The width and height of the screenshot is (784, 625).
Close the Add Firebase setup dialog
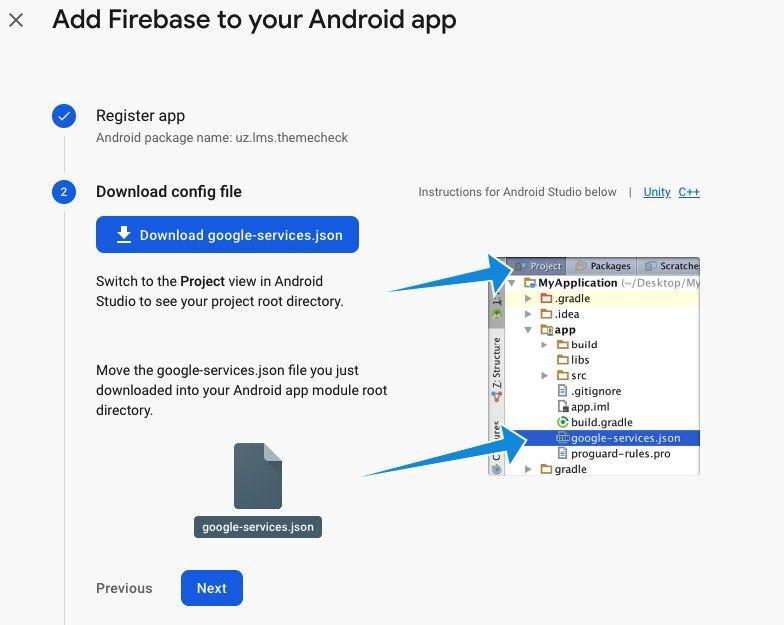16,20
